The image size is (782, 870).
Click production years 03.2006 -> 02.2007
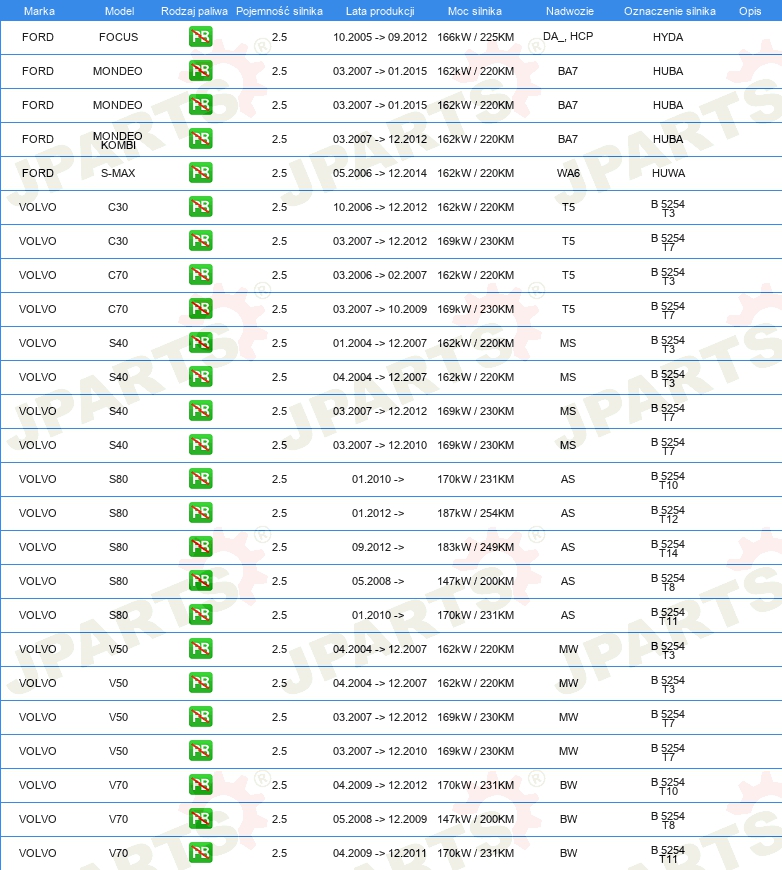(x=380, y=275)
